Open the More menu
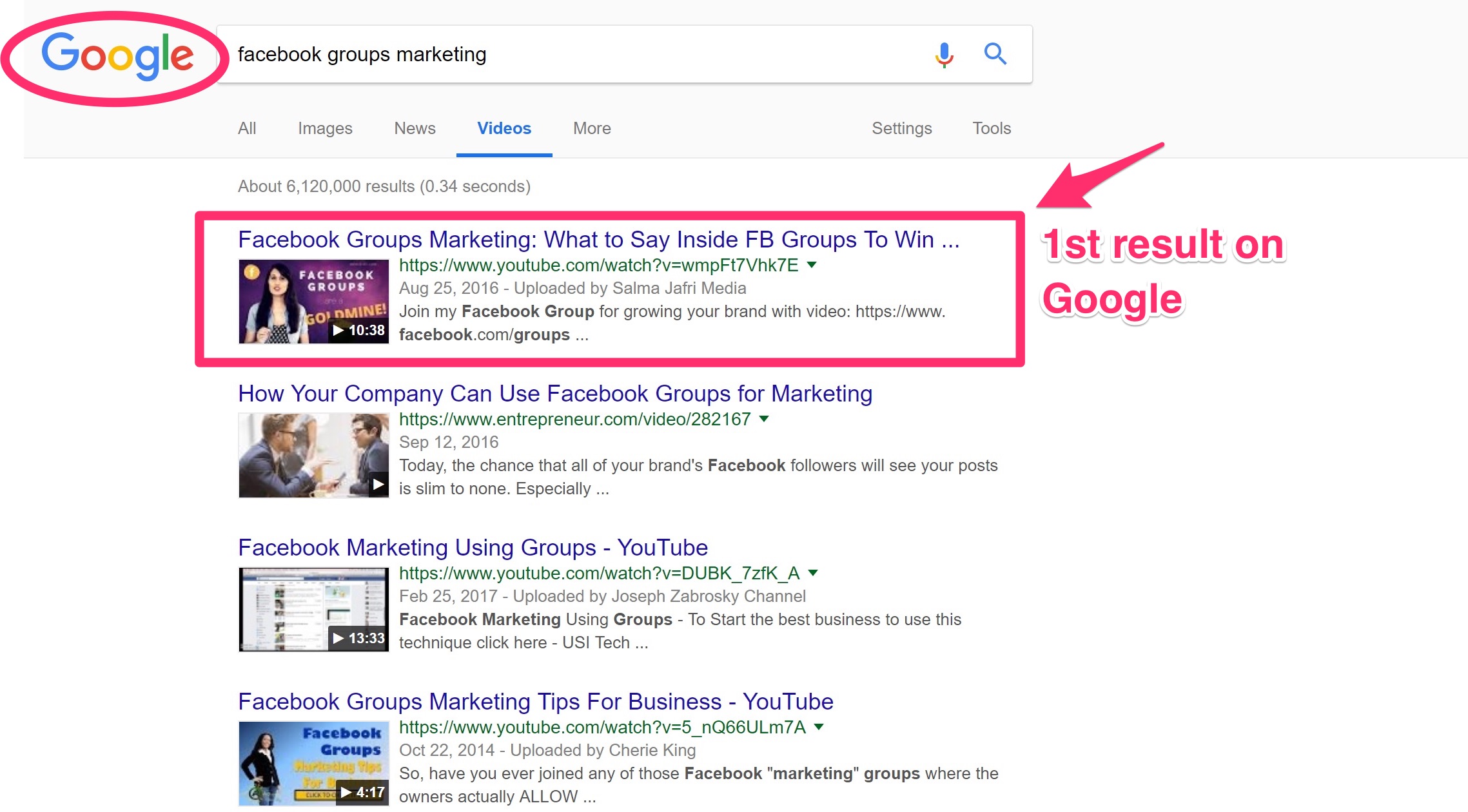 point(592,128)
